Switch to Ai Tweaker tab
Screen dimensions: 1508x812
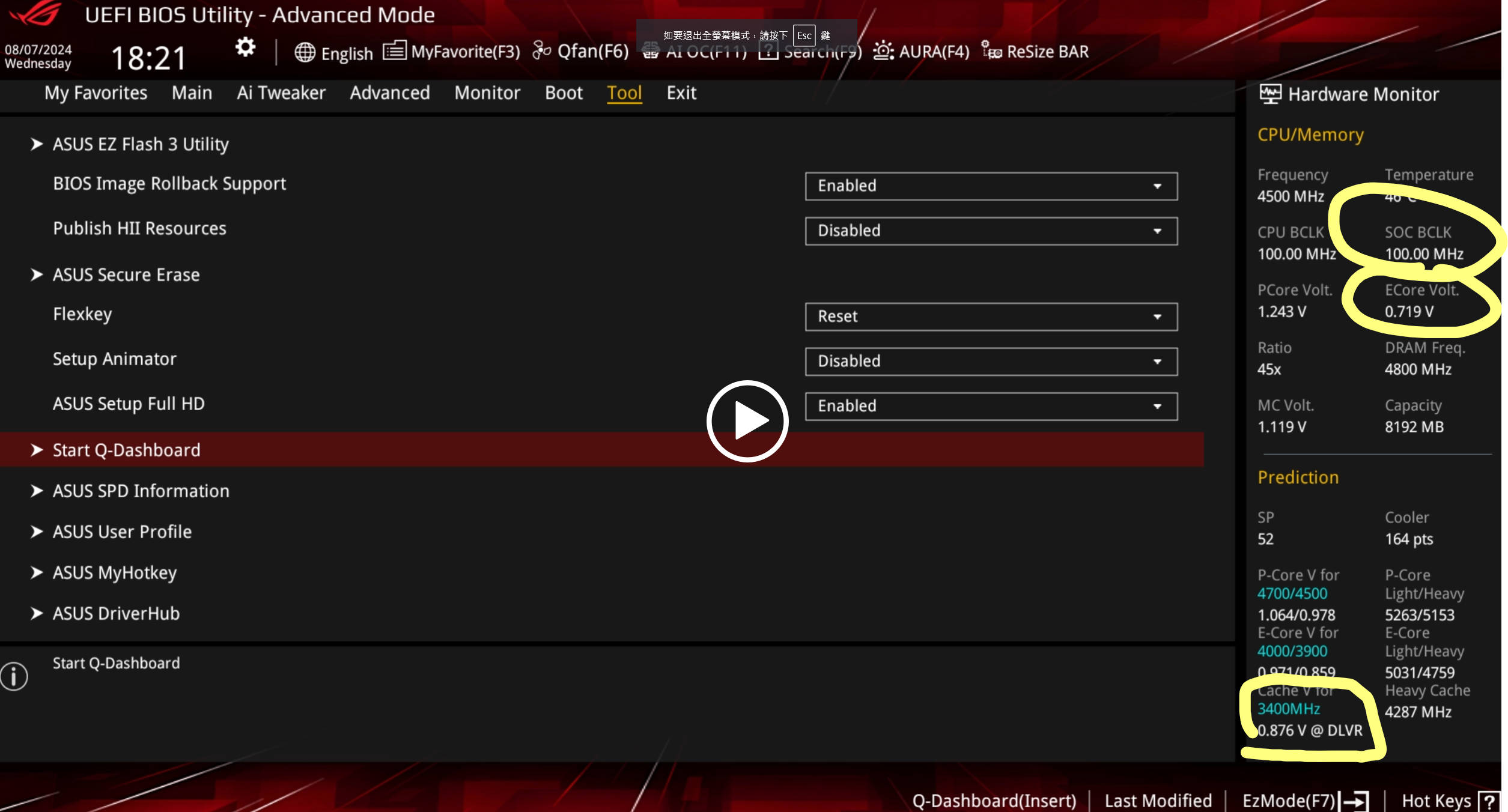coord(281,93)
